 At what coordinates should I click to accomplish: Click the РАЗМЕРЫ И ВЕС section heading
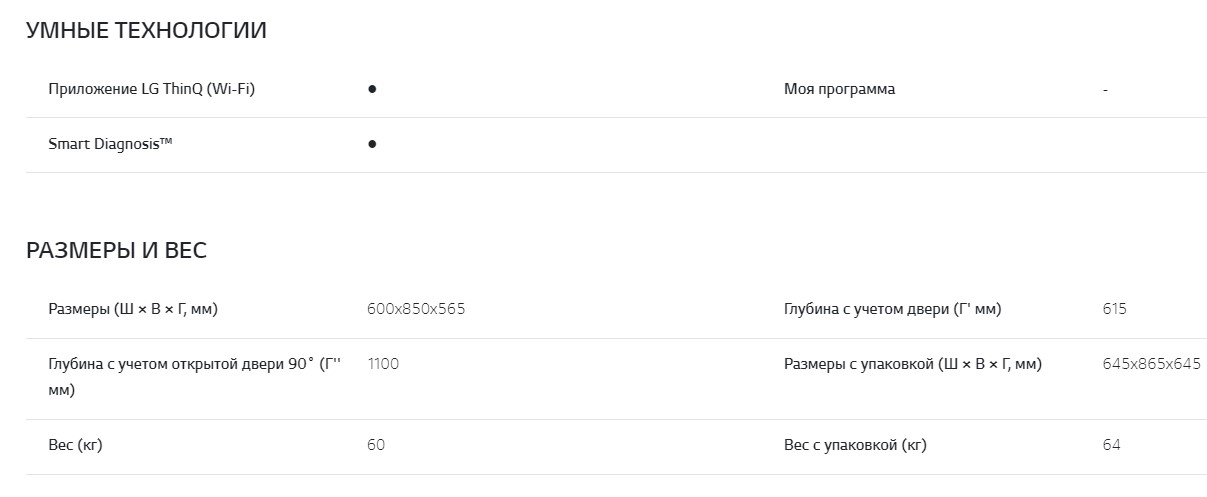click(116, 251)
